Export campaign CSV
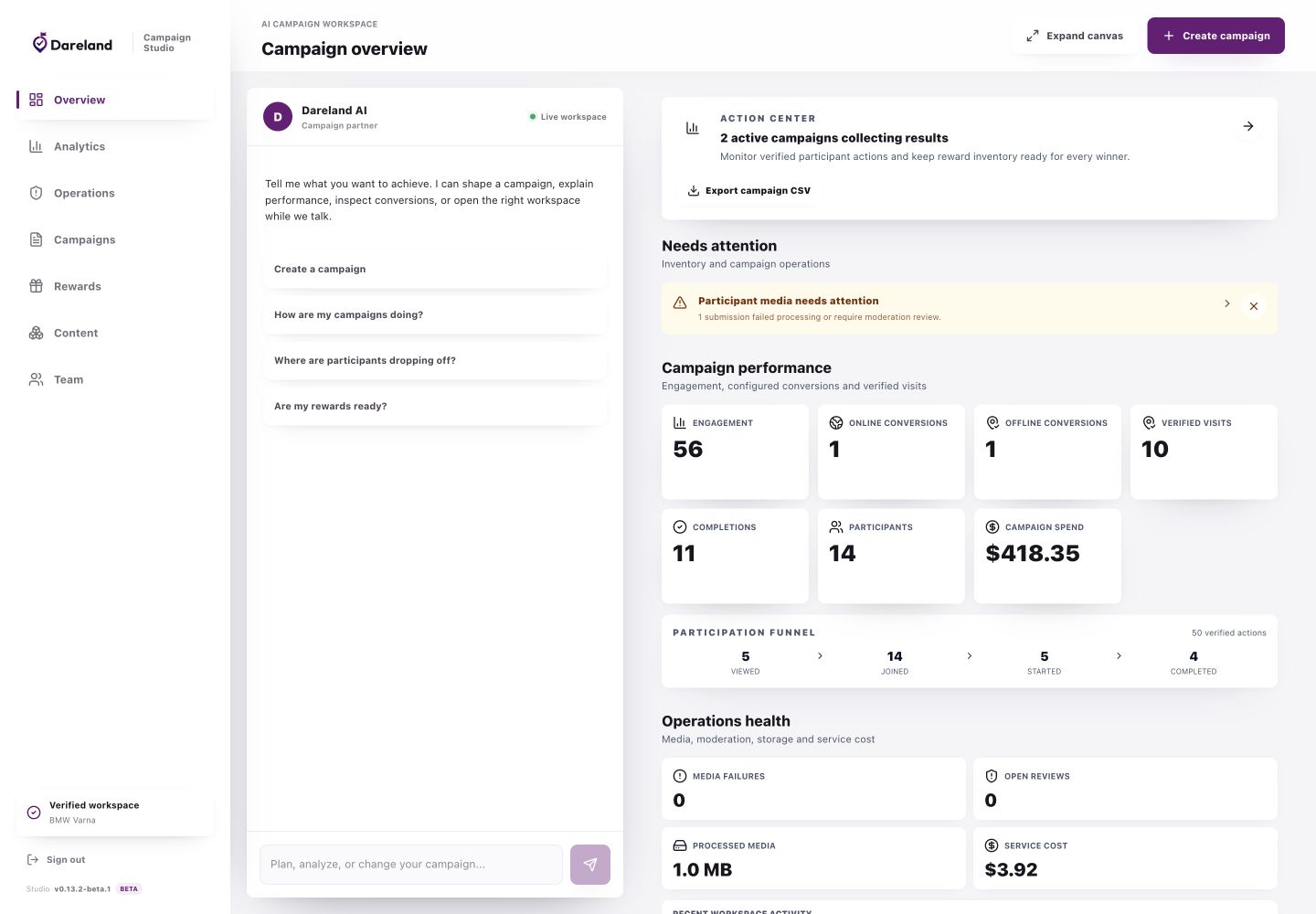The height and width of the screenshot is (914, 1316). click(x=748, y=190)
